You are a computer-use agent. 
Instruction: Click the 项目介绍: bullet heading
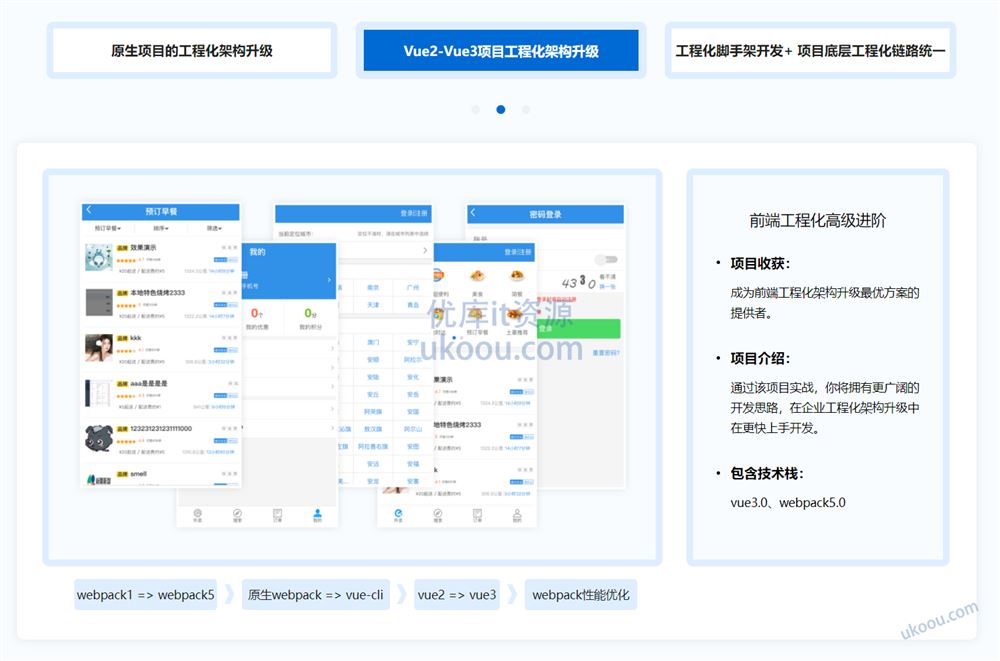coord(760,359)
